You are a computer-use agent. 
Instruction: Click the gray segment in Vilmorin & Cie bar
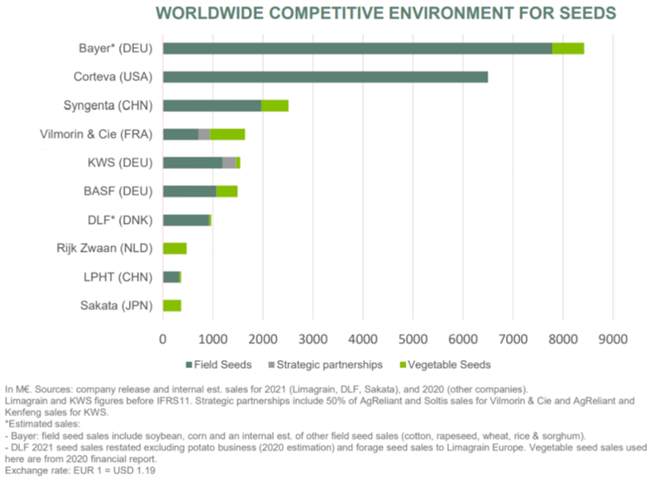[204, 134]
